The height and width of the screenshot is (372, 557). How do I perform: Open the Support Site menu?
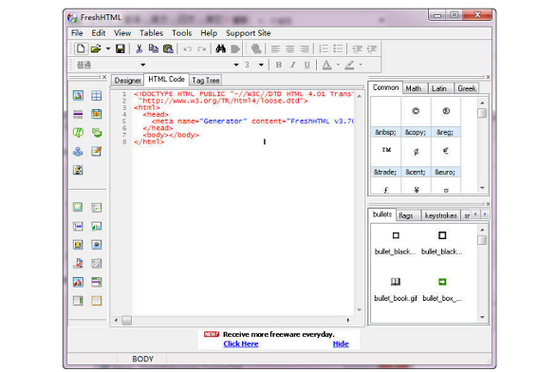pyautogui.click(x=248, y=33)
